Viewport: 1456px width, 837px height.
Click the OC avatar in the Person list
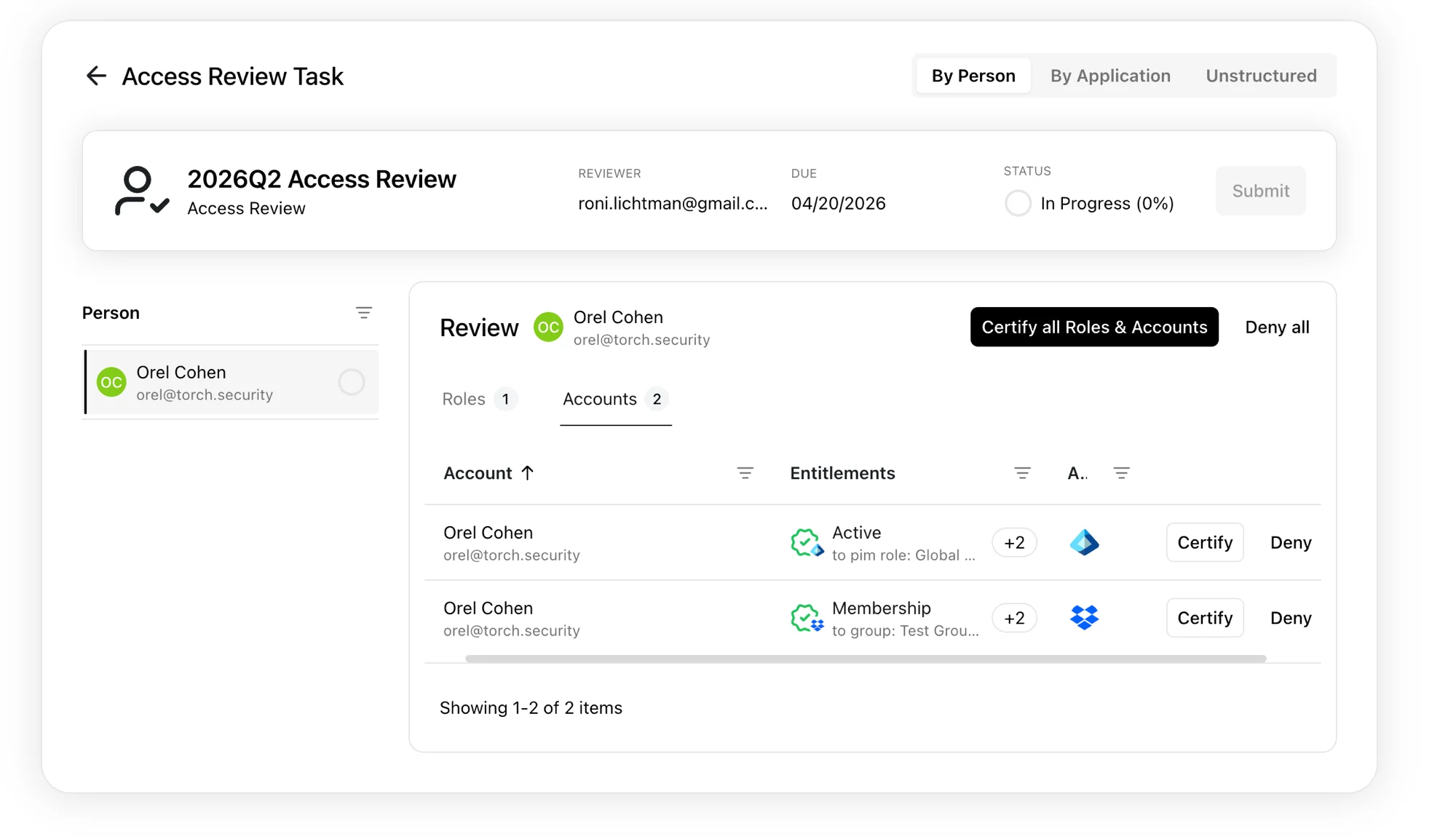point(111,382)
